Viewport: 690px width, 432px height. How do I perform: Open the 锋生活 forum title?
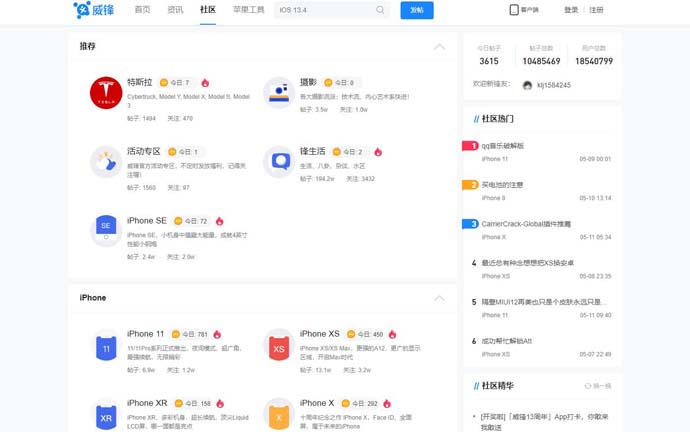(x=312, y=151)
